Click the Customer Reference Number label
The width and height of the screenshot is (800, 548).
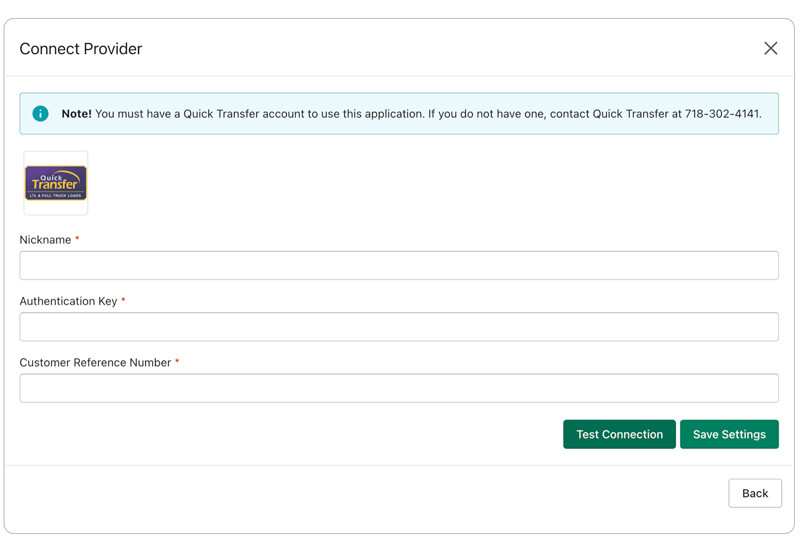click(x=95, y=362)
